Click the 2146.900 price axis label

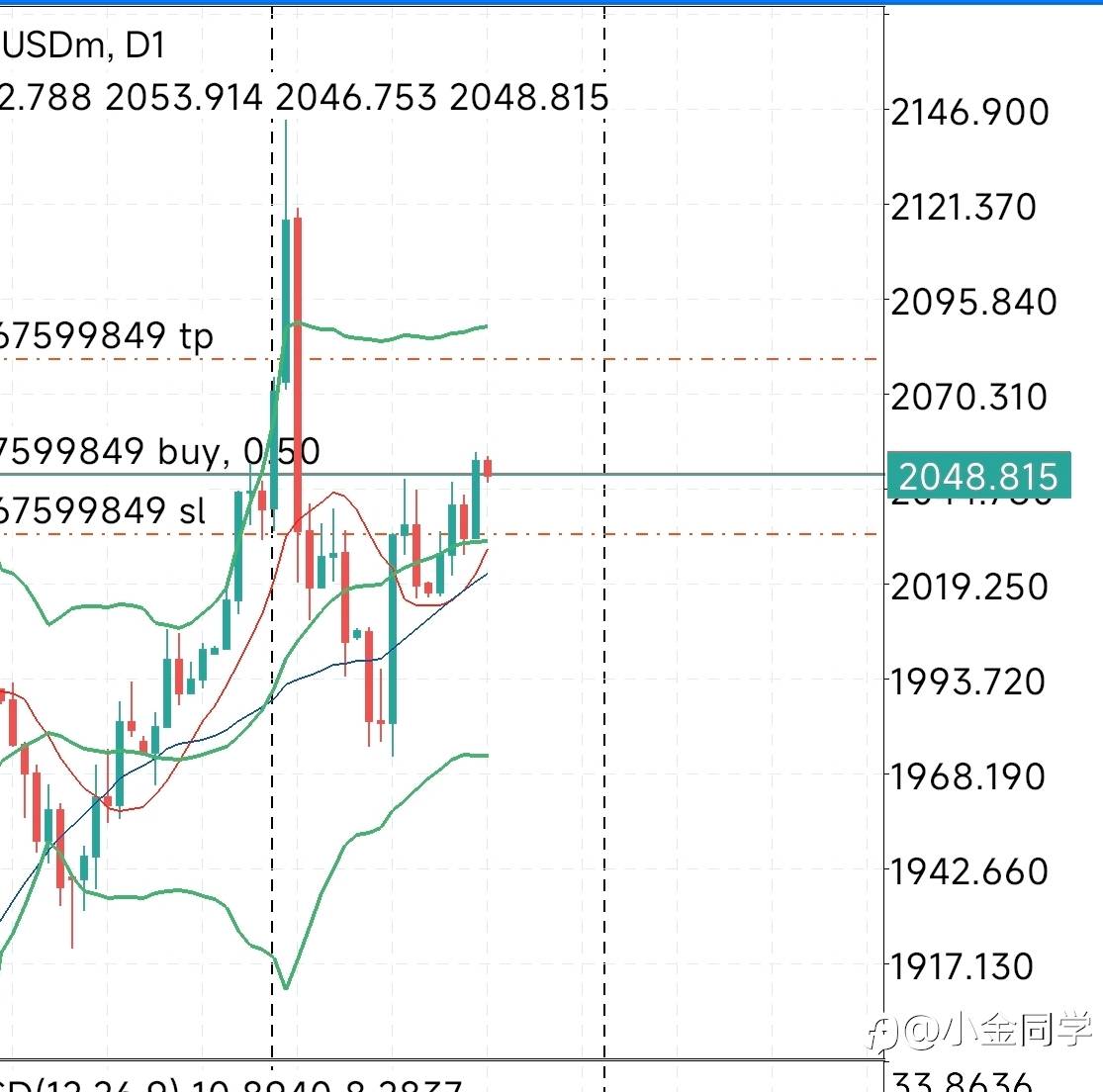(x=970, y=113)
